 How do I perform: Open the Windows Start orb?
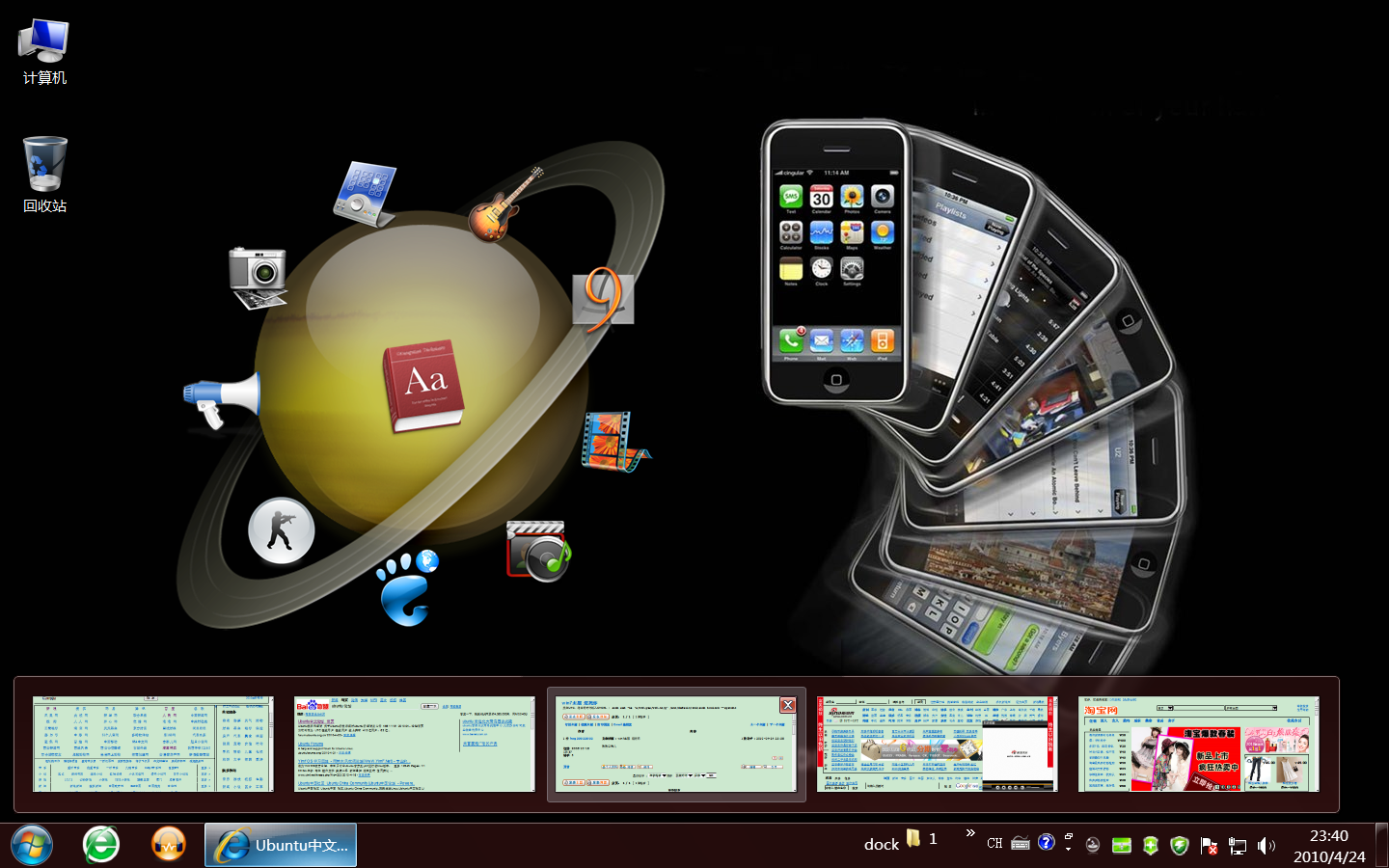pos(32,846)
